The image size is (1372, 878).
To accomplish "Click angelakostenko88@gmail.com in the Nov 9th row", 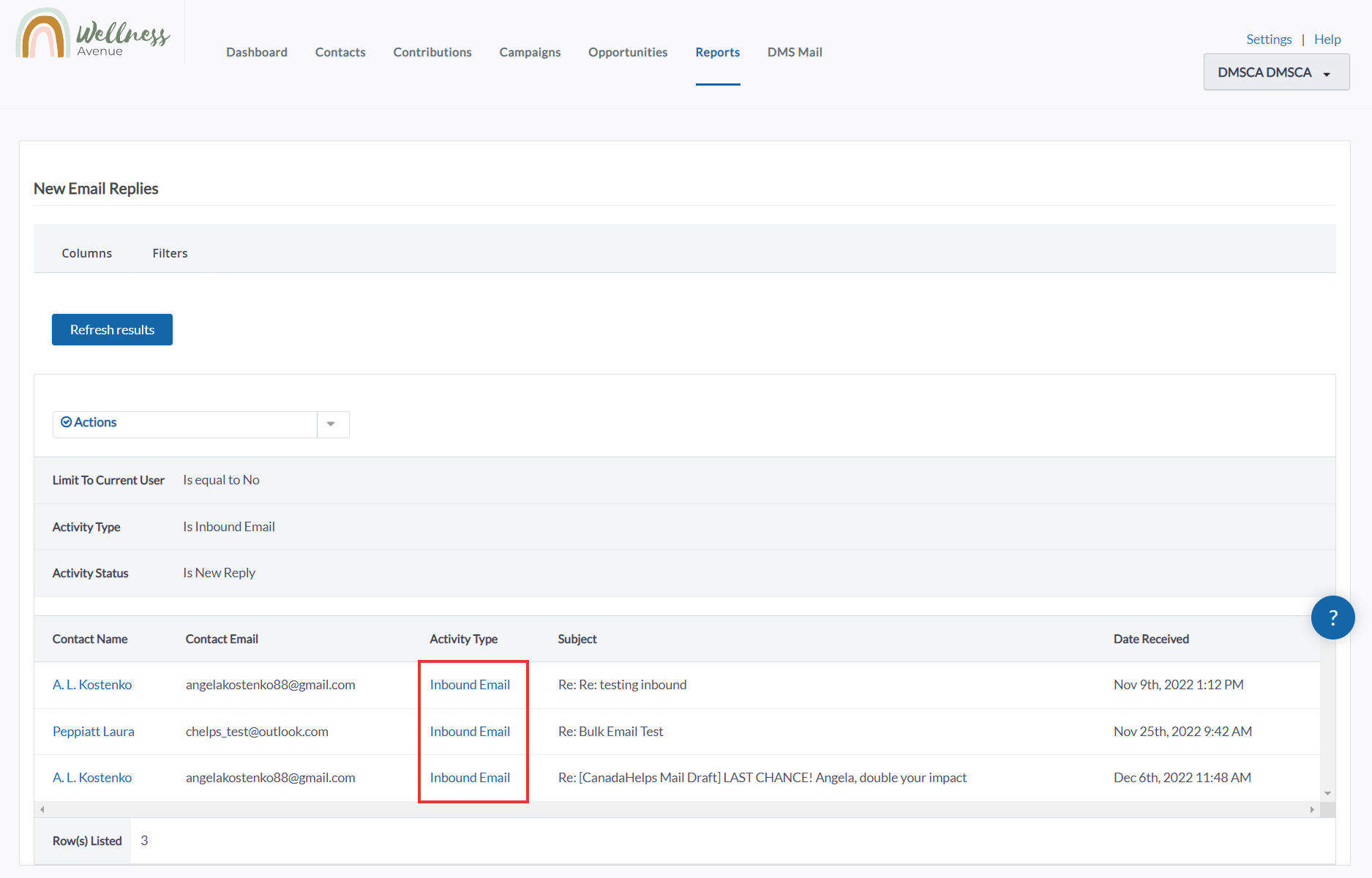I will [271, 685].
